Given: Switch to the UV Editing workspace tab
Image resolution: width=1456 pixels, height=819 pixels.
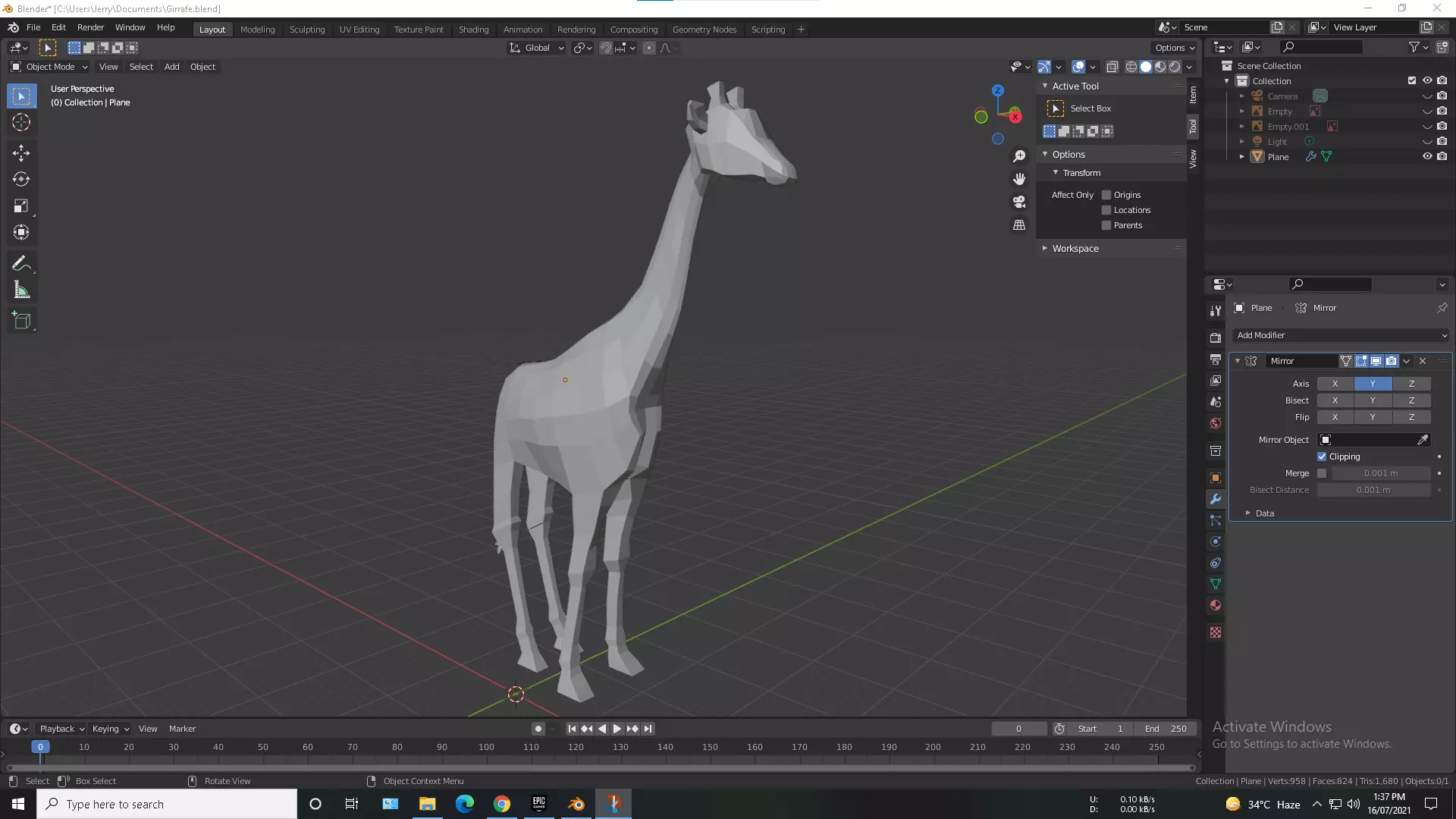Looking at the screenshot, I should click(359, 30).
